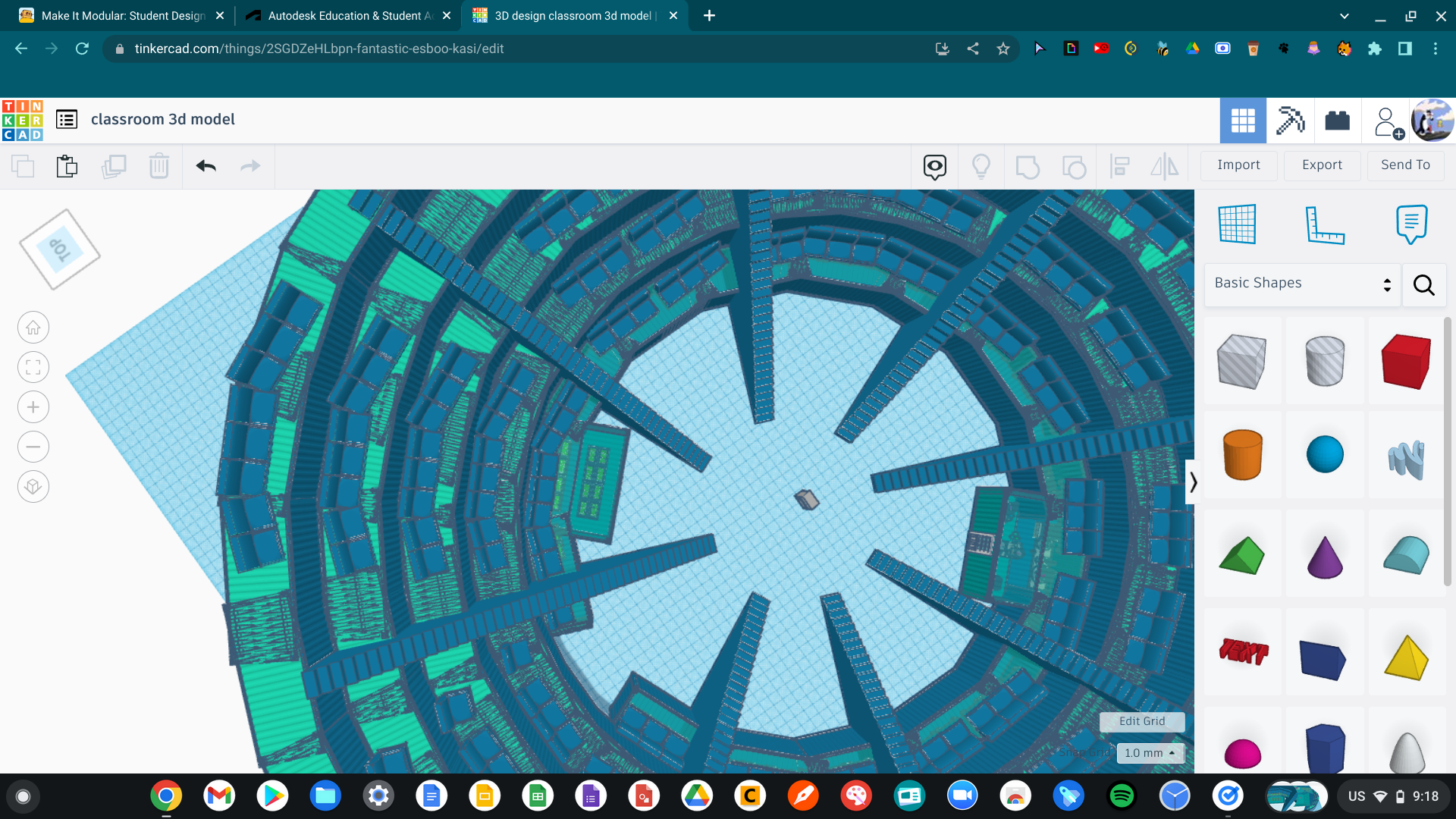
Task: Click the Mirror tool icon
Action: pyautogui.click(x=1165, y=166)
